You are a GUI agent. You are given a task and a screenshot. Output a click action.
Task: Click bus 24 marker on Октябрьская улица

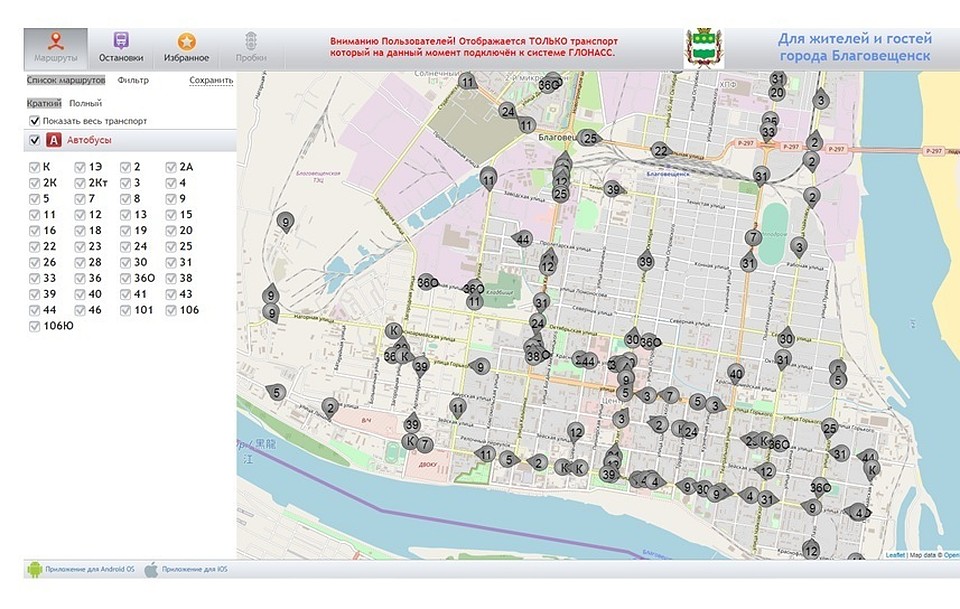[x=538, y=323]
